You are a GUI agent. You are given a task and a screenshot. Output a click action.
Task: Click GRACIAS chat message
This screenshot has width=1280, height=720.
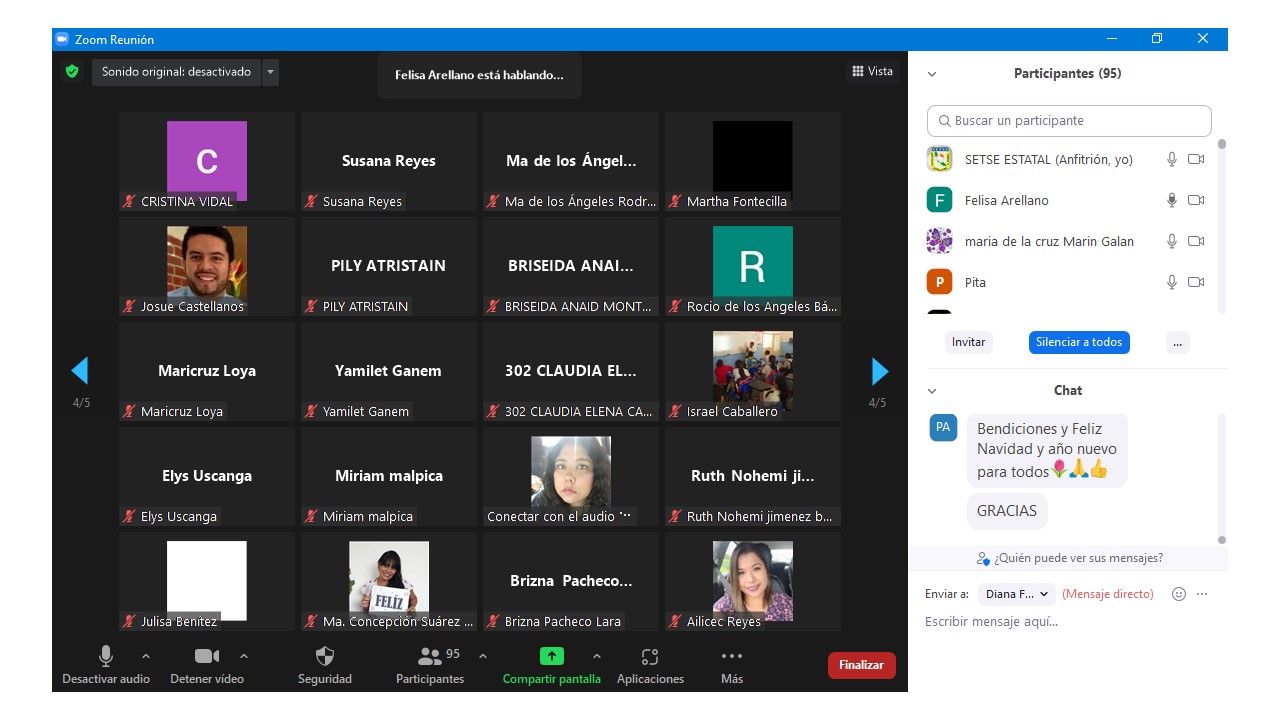click(1007, 511)
